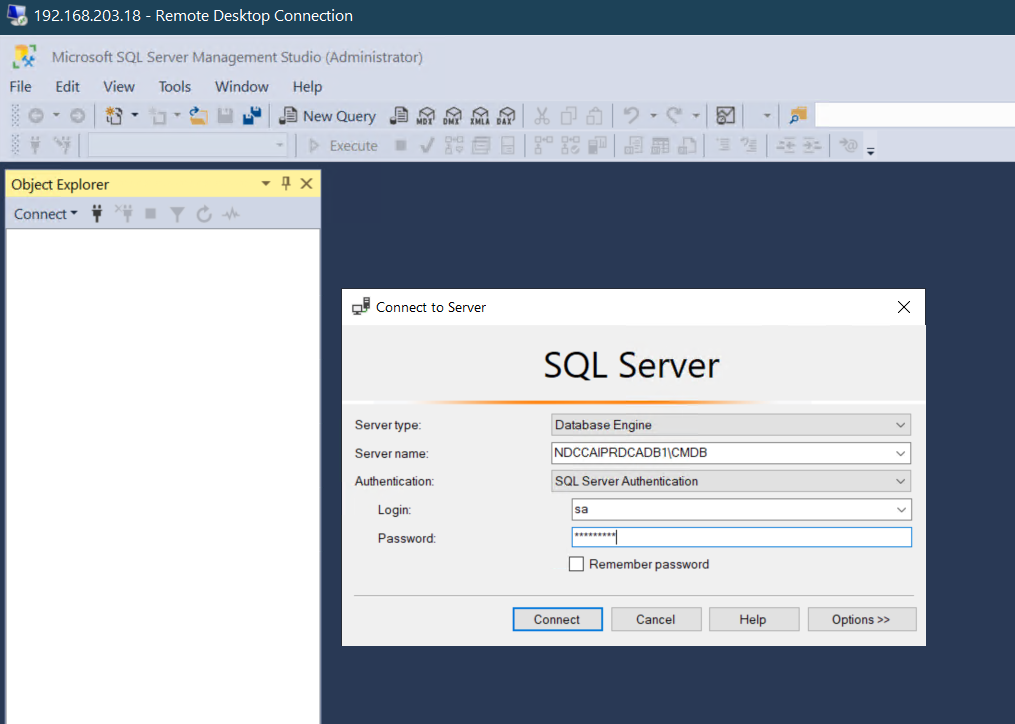Viewport: 1015px width, 724px height.
Task: Pin the Object Explorer panel
Action: point(285,184)
